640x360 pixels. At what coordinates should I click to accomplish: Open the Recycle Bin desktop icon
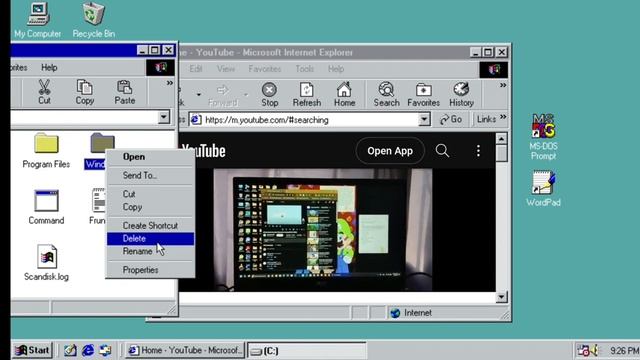(93, 20)
